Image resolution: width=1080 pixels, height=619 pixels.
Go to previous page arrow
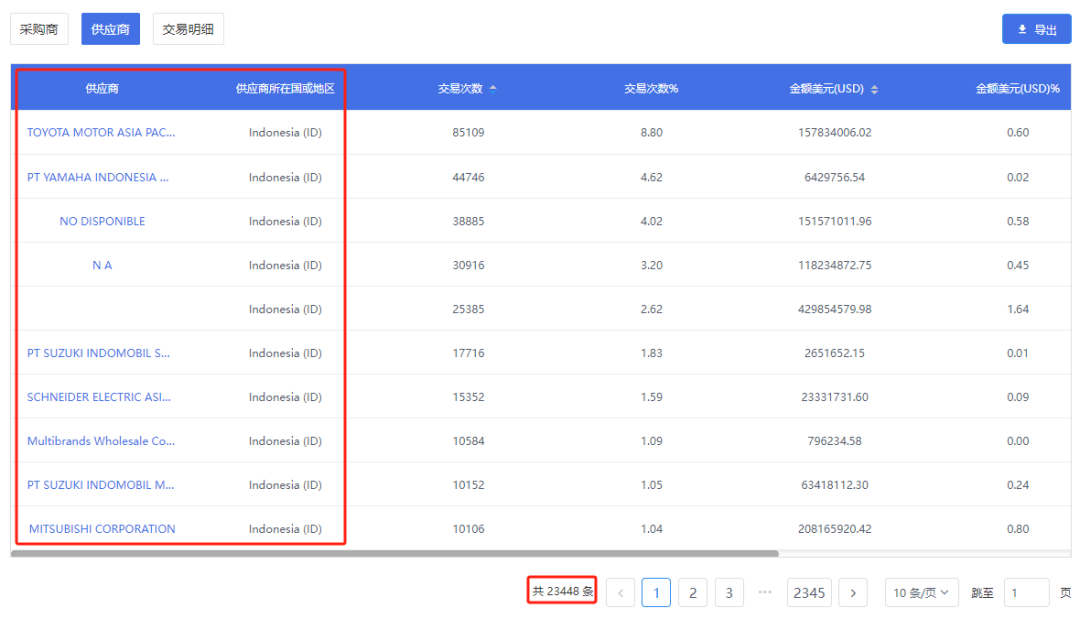coord(621,593)
